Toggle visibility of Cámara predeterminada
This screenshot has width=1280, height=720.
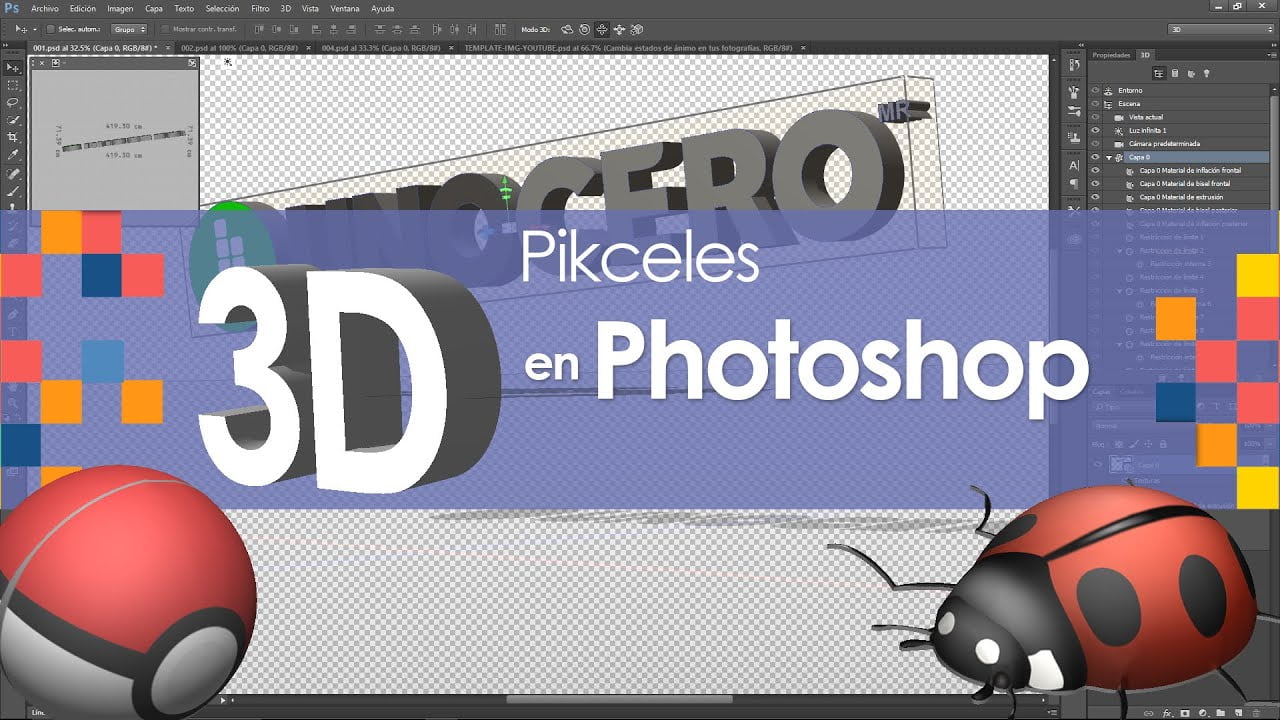[x=1095, y=144]
